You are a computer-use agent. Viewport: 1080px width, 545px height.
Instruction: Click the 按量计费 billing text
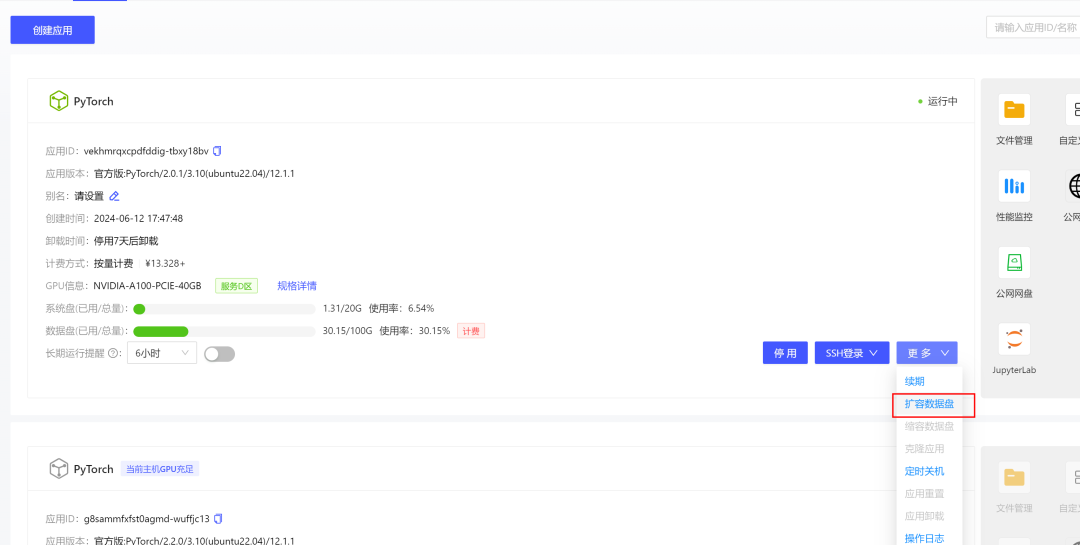(x=114, y=263)
